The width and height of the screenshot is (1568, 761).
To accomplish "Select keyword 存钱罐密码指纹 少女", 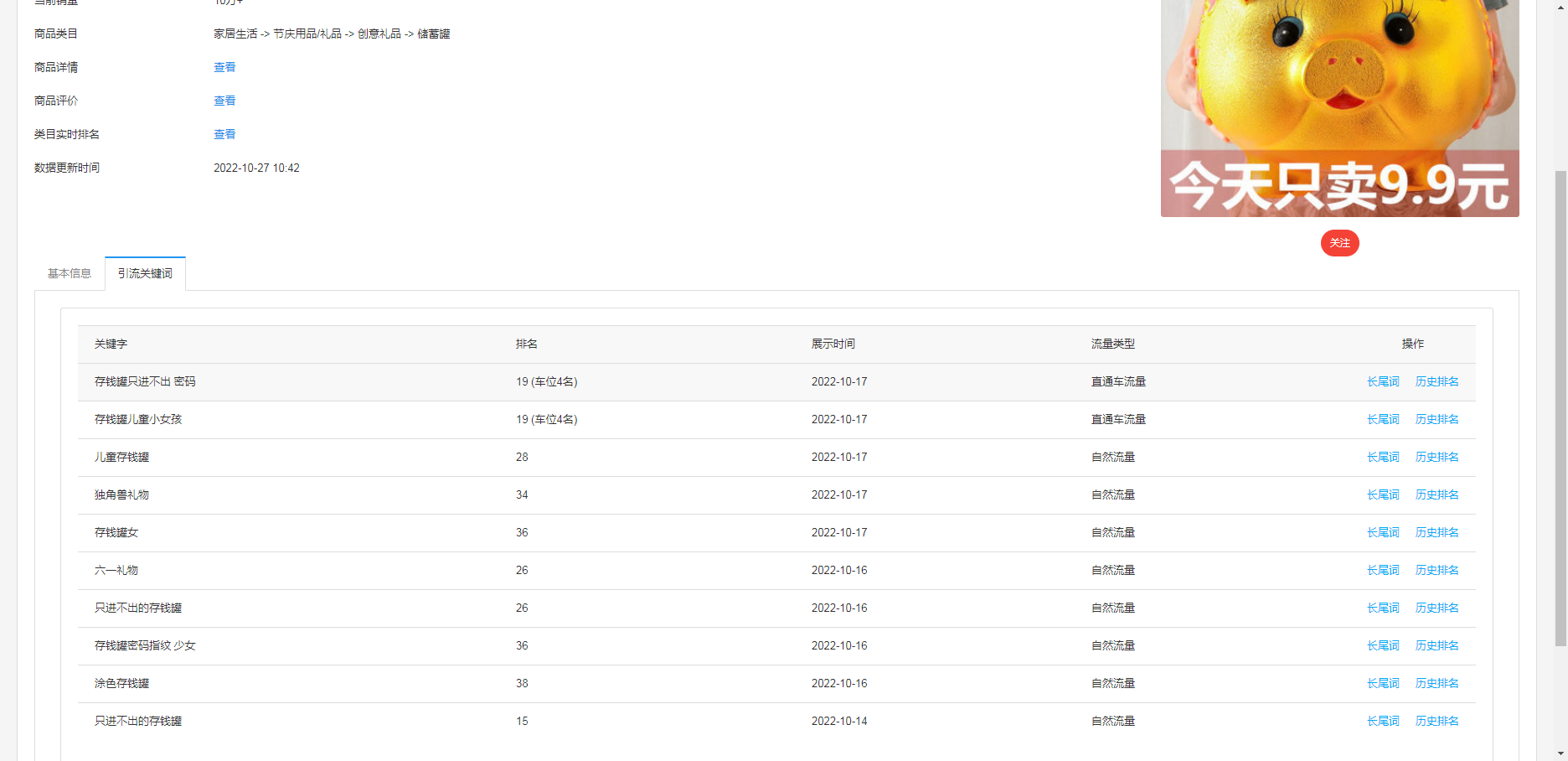I will tap(145, 645).
